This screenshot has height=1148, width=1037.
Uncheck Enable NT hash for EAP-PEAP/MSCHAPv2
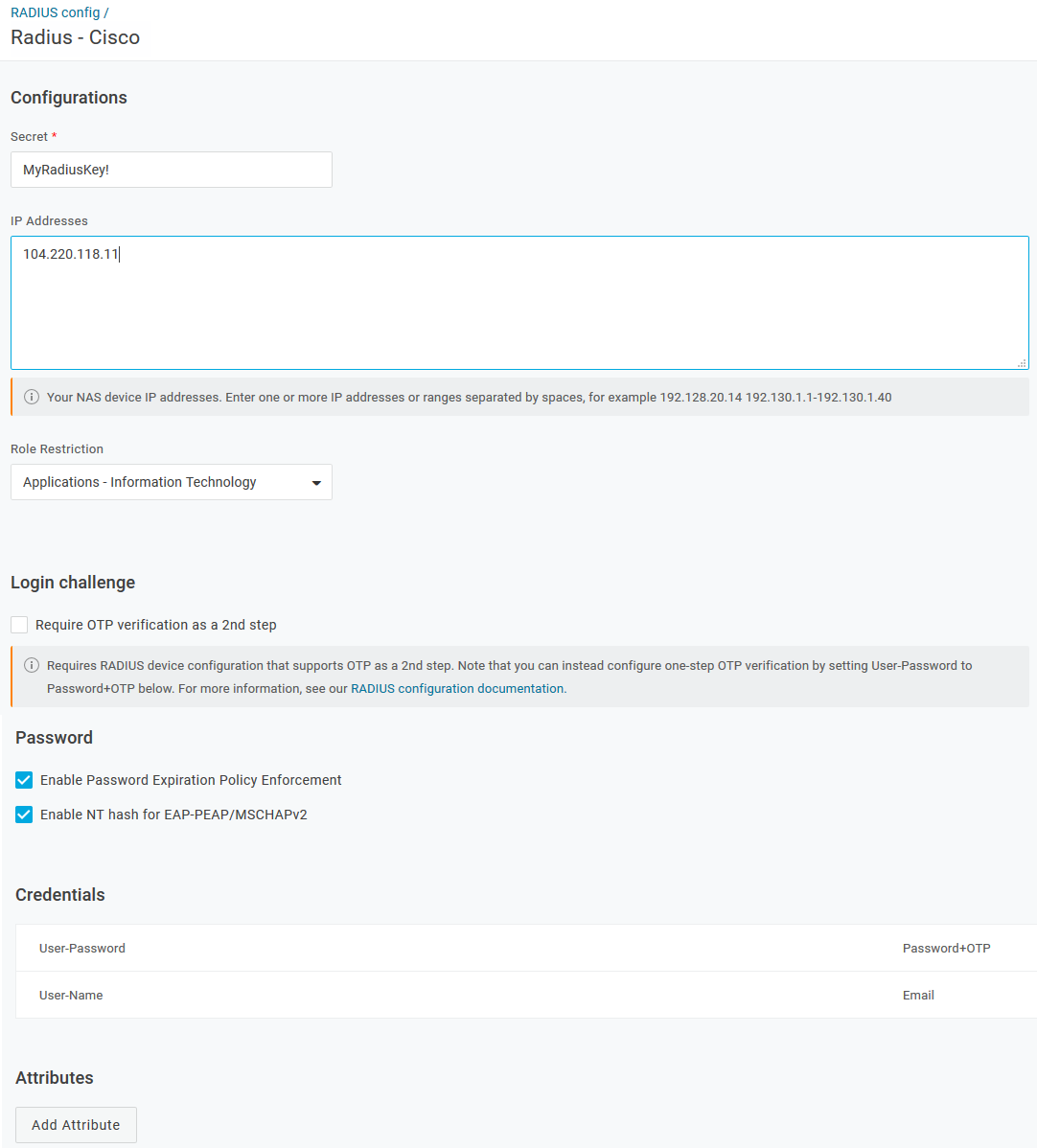pos(23,814)
